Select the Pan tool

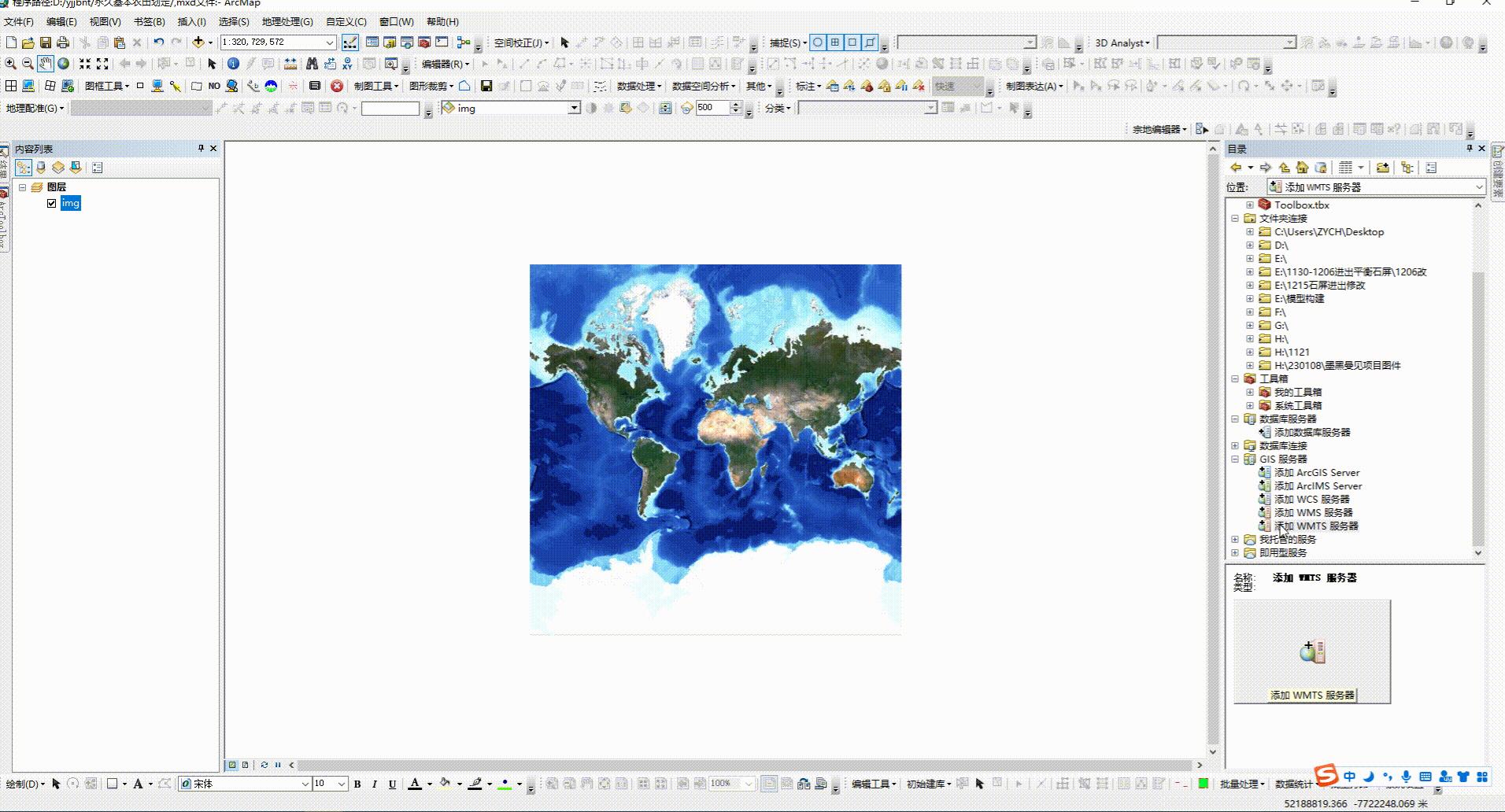[45, 65]
